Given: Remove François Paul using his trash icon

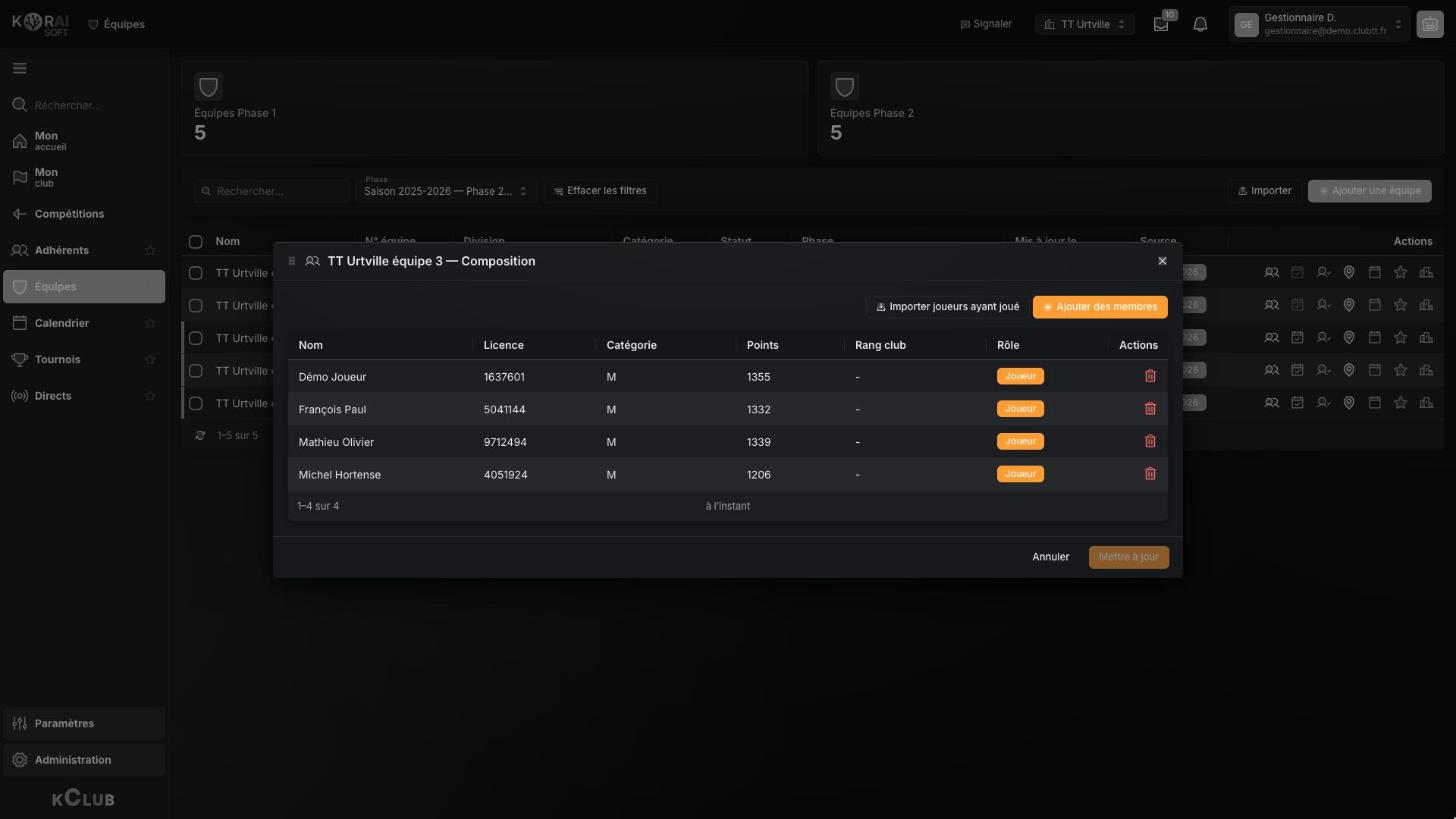Looking at the screenshot, I should (x=1150, y=409).
